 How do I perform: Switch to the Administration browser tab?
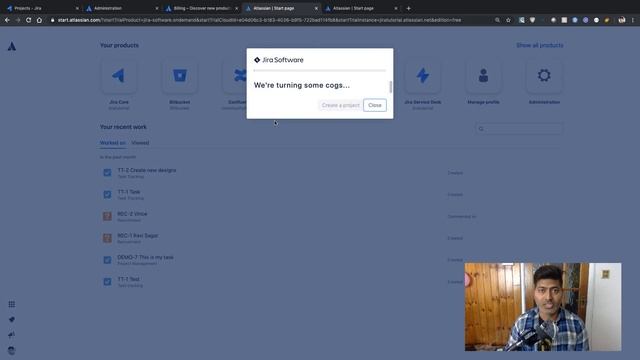coord(121,8)
